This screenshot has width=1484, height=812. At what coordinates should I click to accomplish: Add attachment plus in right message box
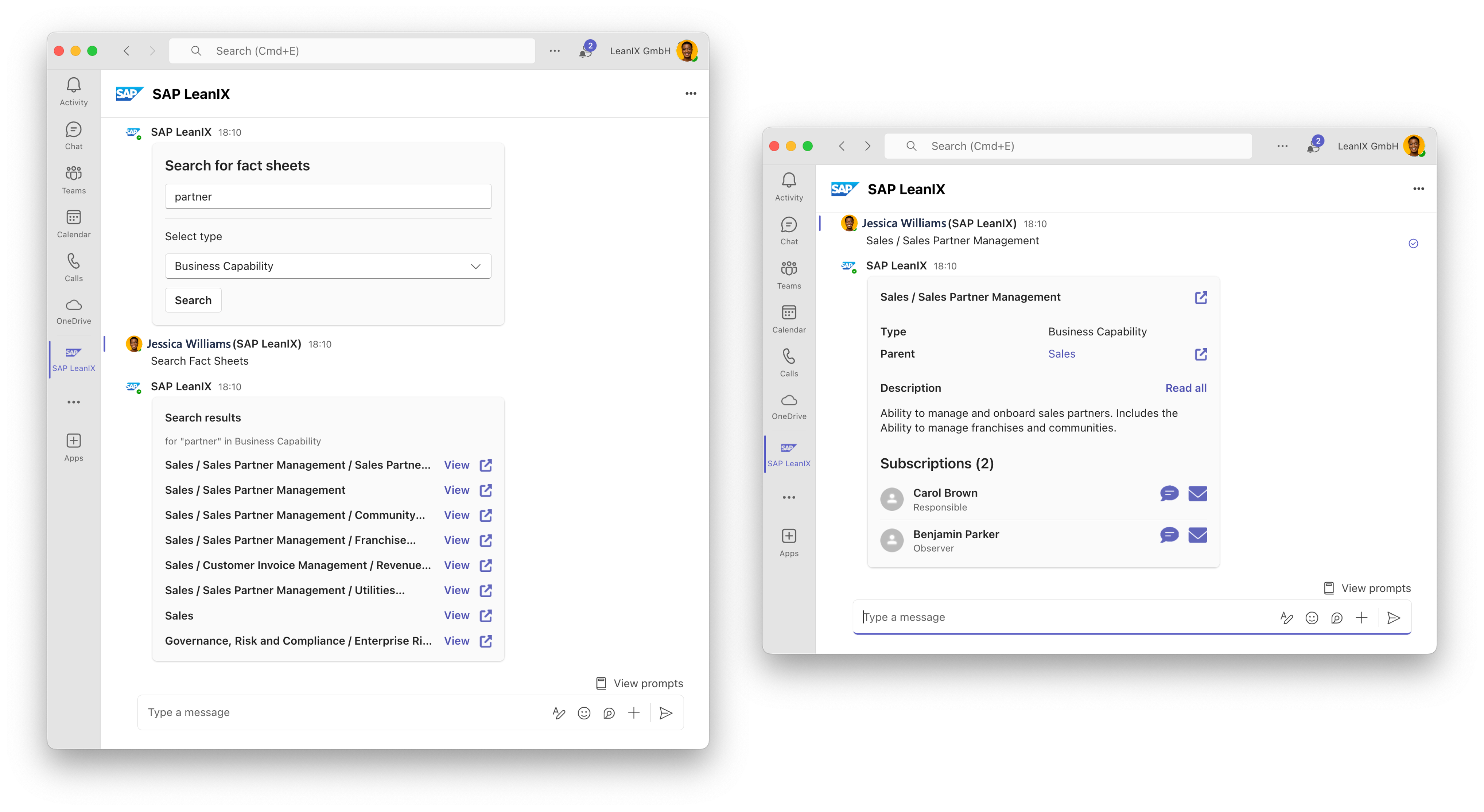click(1361, 617)
